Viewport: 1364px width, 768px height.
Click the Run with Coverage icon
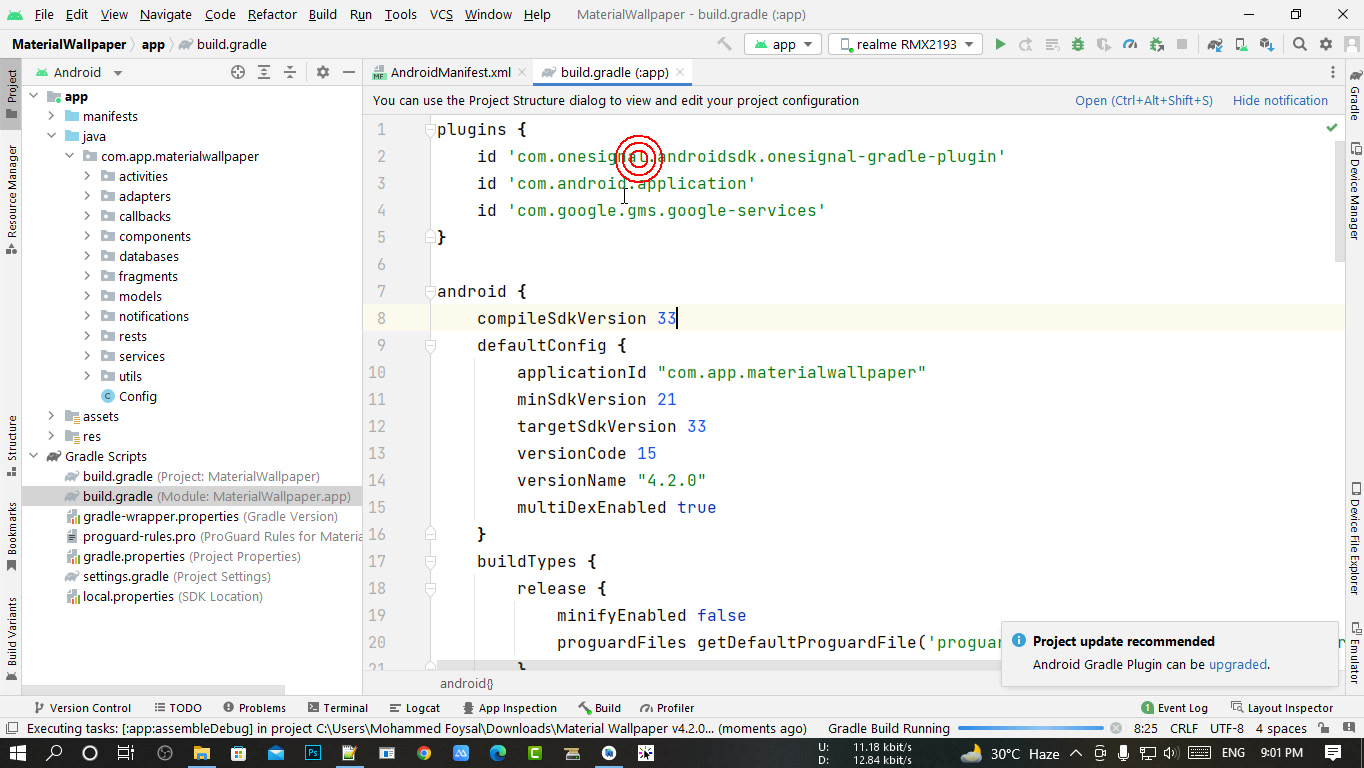(x=1104, y=44)
